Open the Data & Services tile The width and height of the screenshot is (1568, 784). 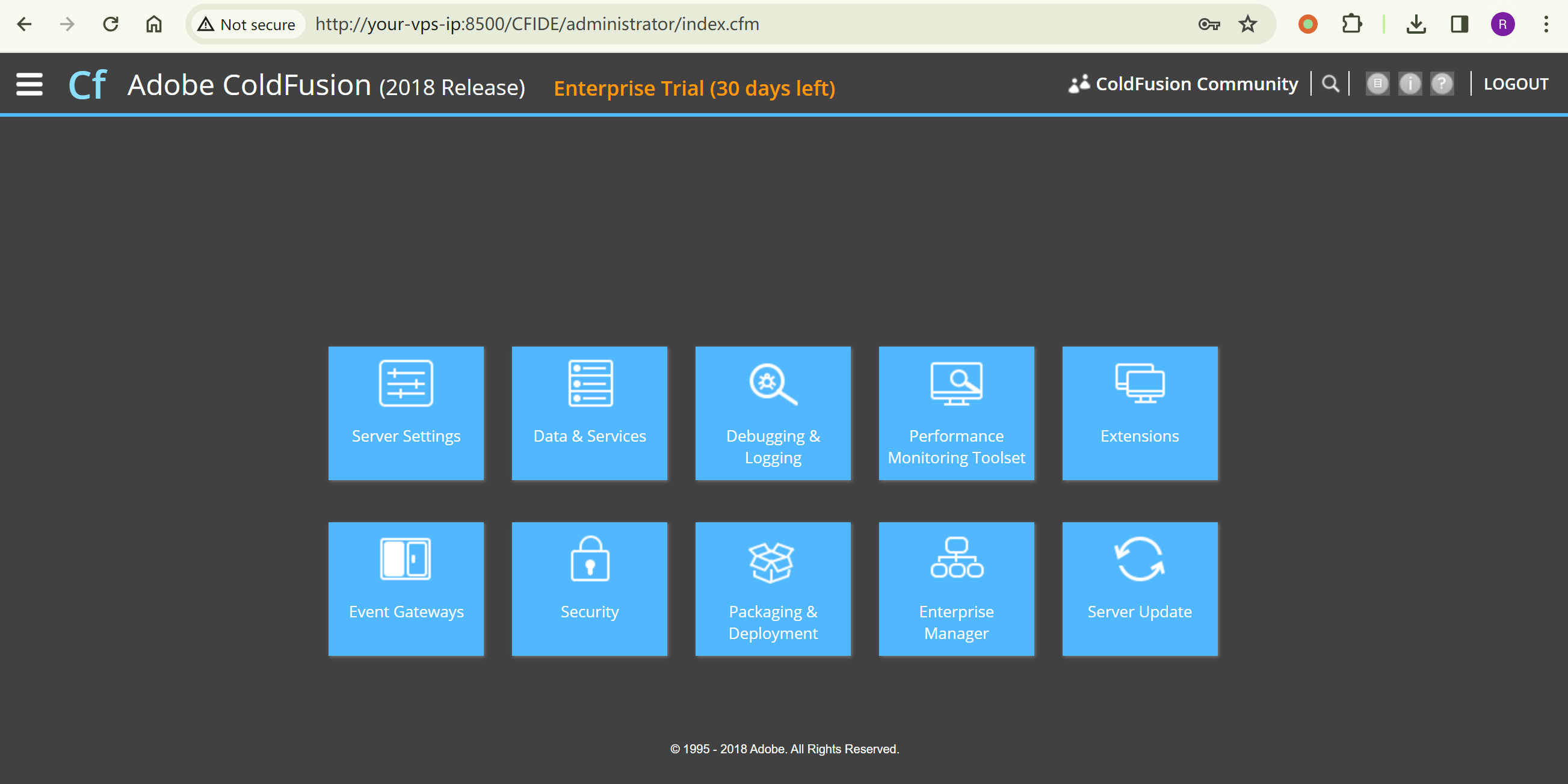[589, 413]
